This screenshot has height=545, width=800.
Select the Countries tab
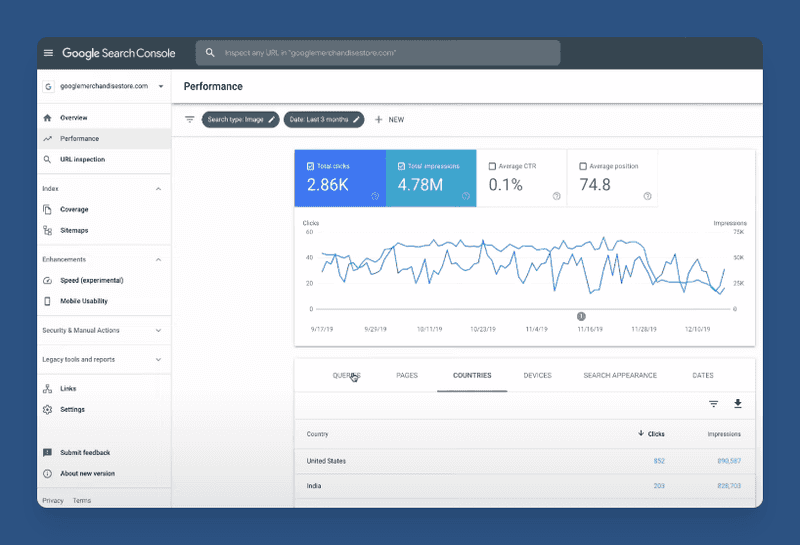[x=472, y=376]
